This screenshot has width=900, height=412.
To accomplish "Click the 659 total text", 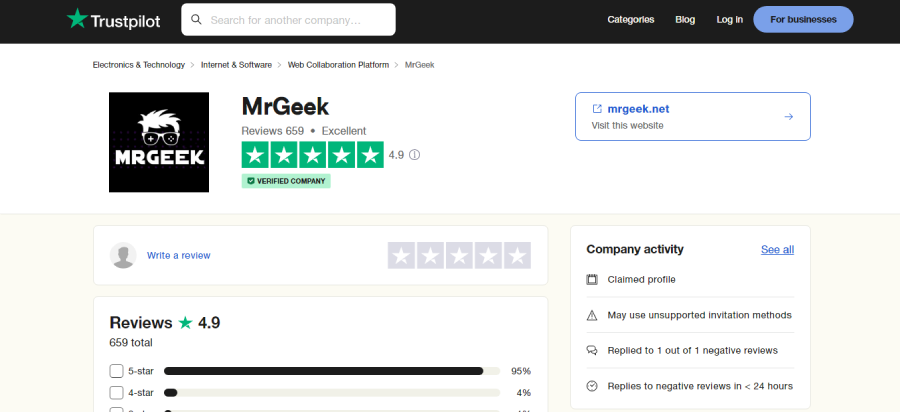I will click(131, 343).
